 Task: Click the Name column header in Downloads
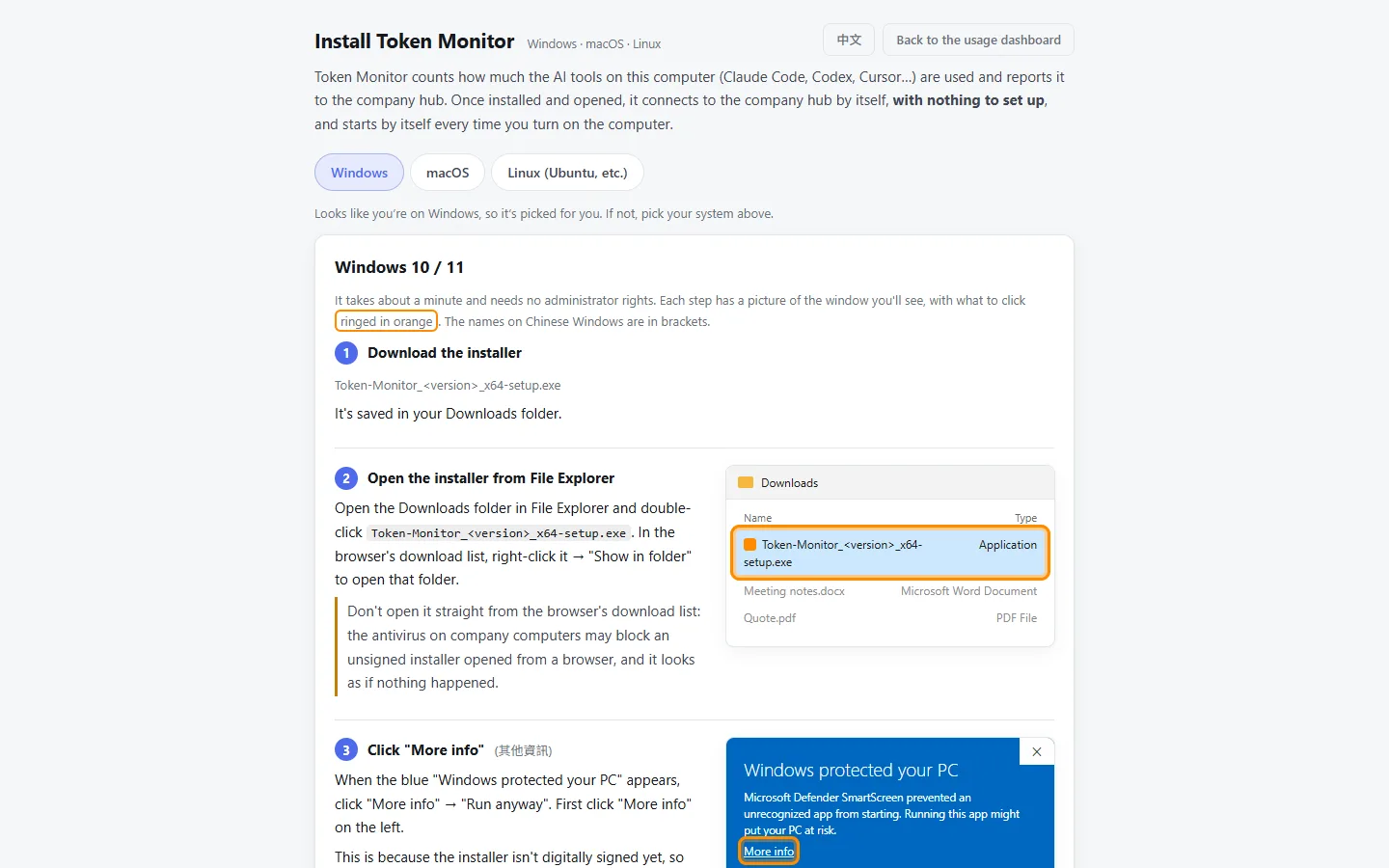tap(757, 518)
